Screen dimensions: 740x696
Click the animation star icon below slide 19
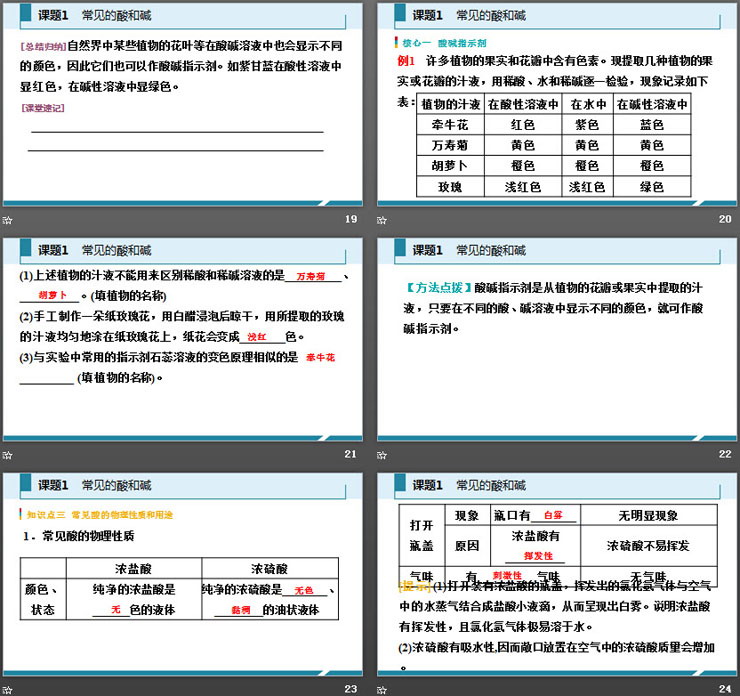(7, 220)
